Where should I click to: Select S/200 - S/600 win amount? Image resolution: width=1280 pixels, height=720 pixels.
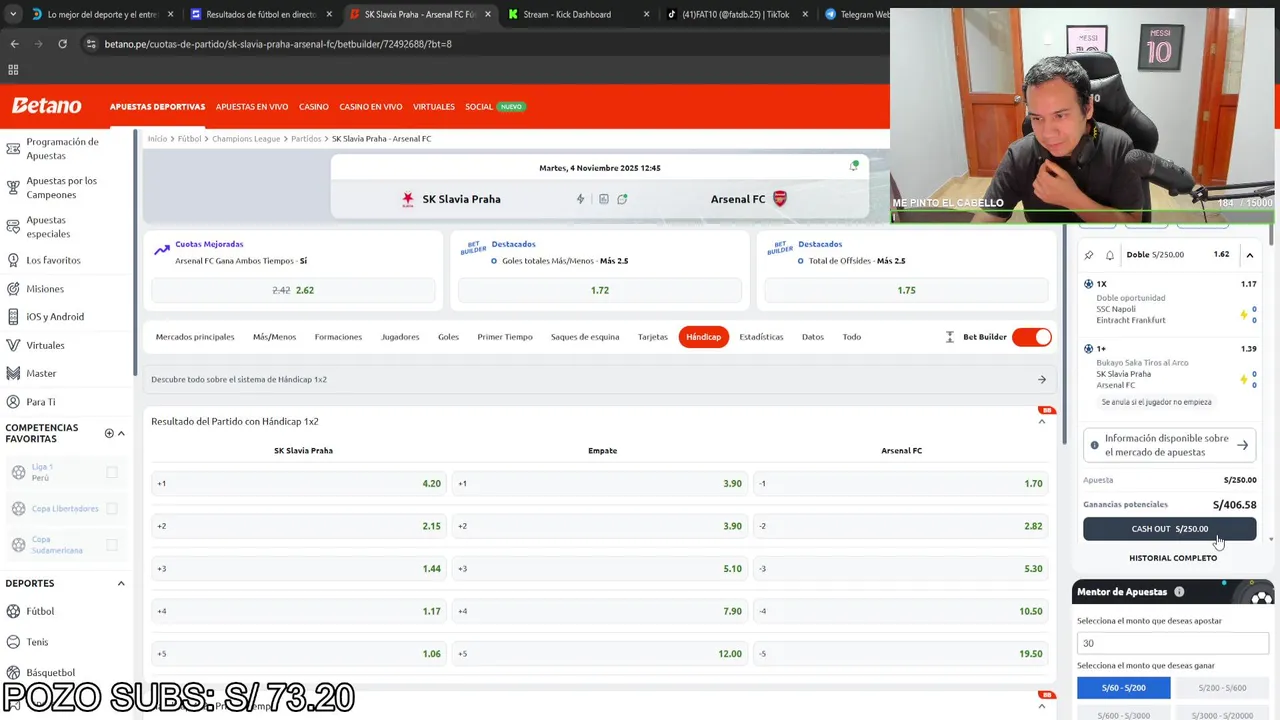[x=1222, y=688]
